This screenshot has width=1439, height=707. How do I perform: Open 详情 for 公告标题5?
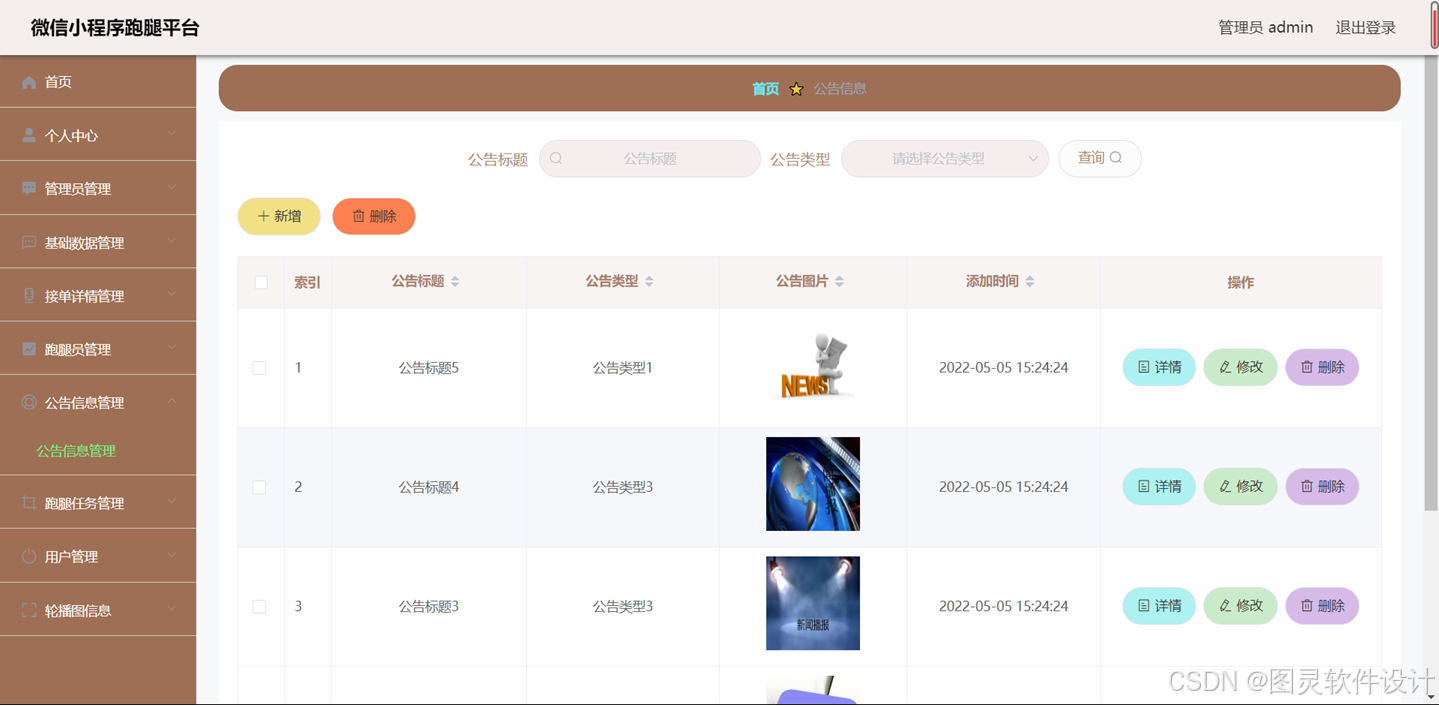pyautogui.click(x=1159, y=367)
